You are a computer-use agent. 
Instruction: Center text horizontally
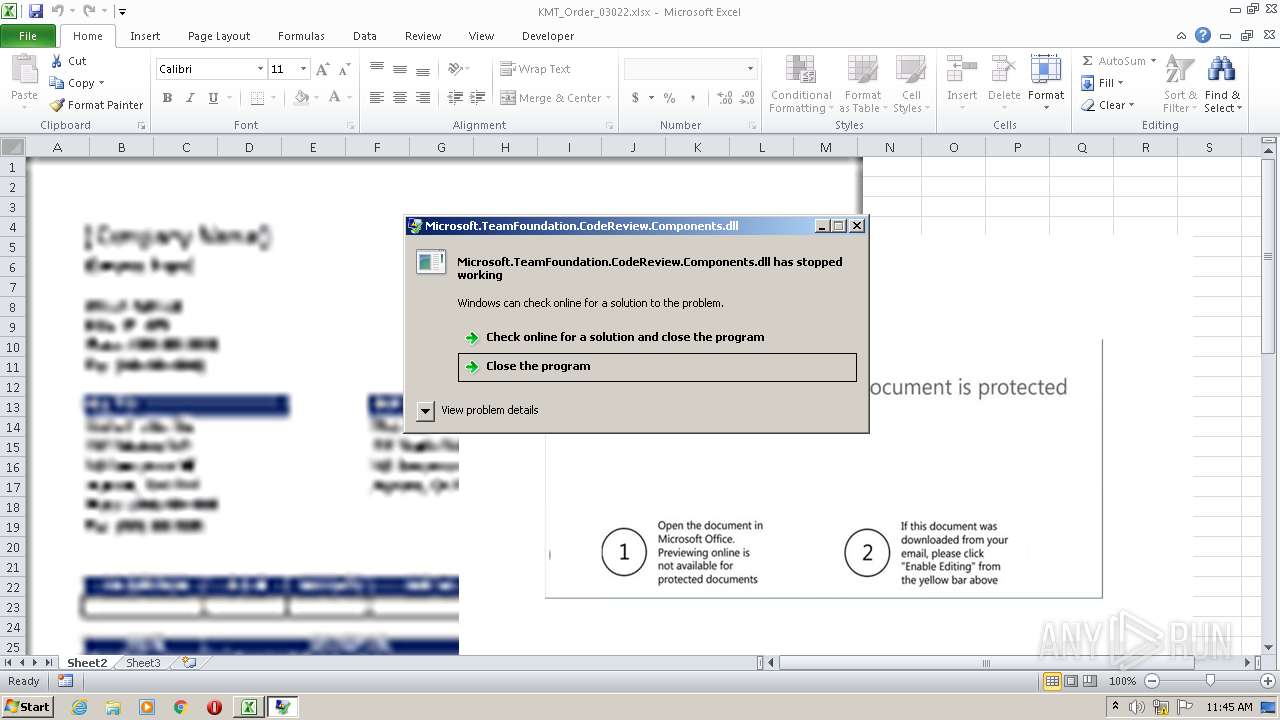tap(400, 98)
